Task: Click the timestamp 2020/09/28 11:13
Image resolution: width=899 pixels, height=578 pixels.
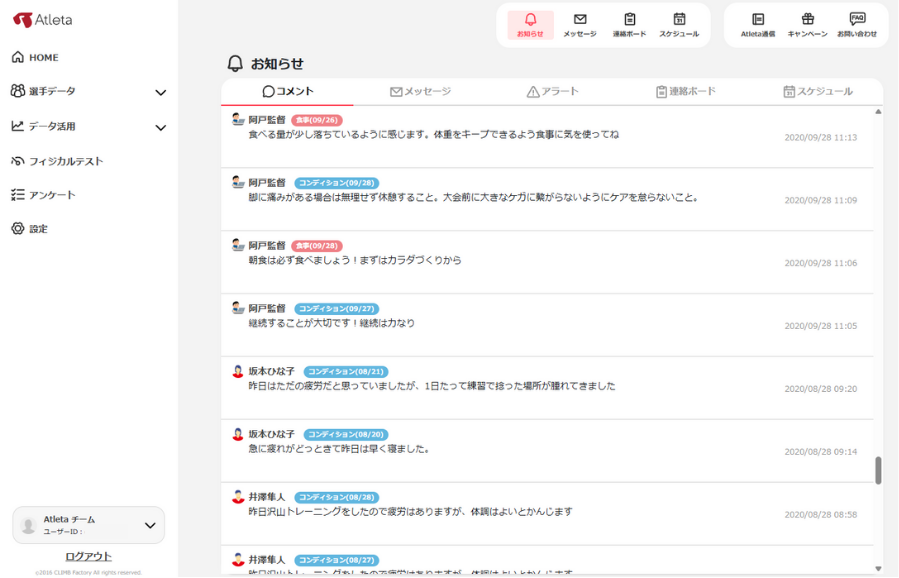Action: 820,138
